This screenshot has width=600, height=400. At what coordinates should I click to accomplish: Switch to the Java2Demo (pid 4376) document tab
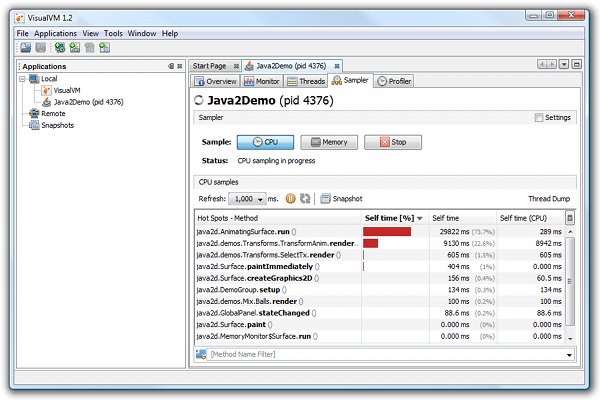(291, 66)
